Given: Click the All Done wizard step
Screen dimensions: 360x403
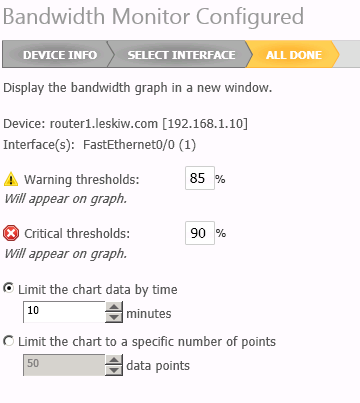Looking at the screenshot, I should pyautogui.click(x=293, y=54).
